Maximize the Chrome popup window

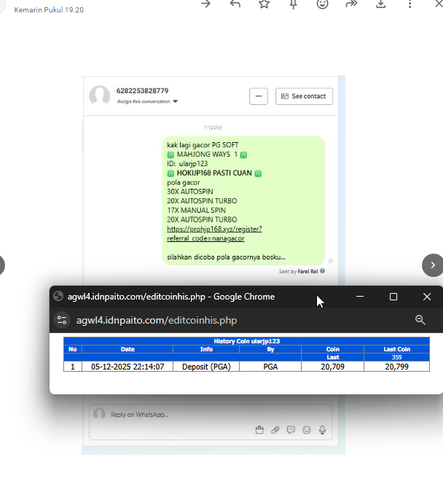pyautogui.click(x=393, y=297)
